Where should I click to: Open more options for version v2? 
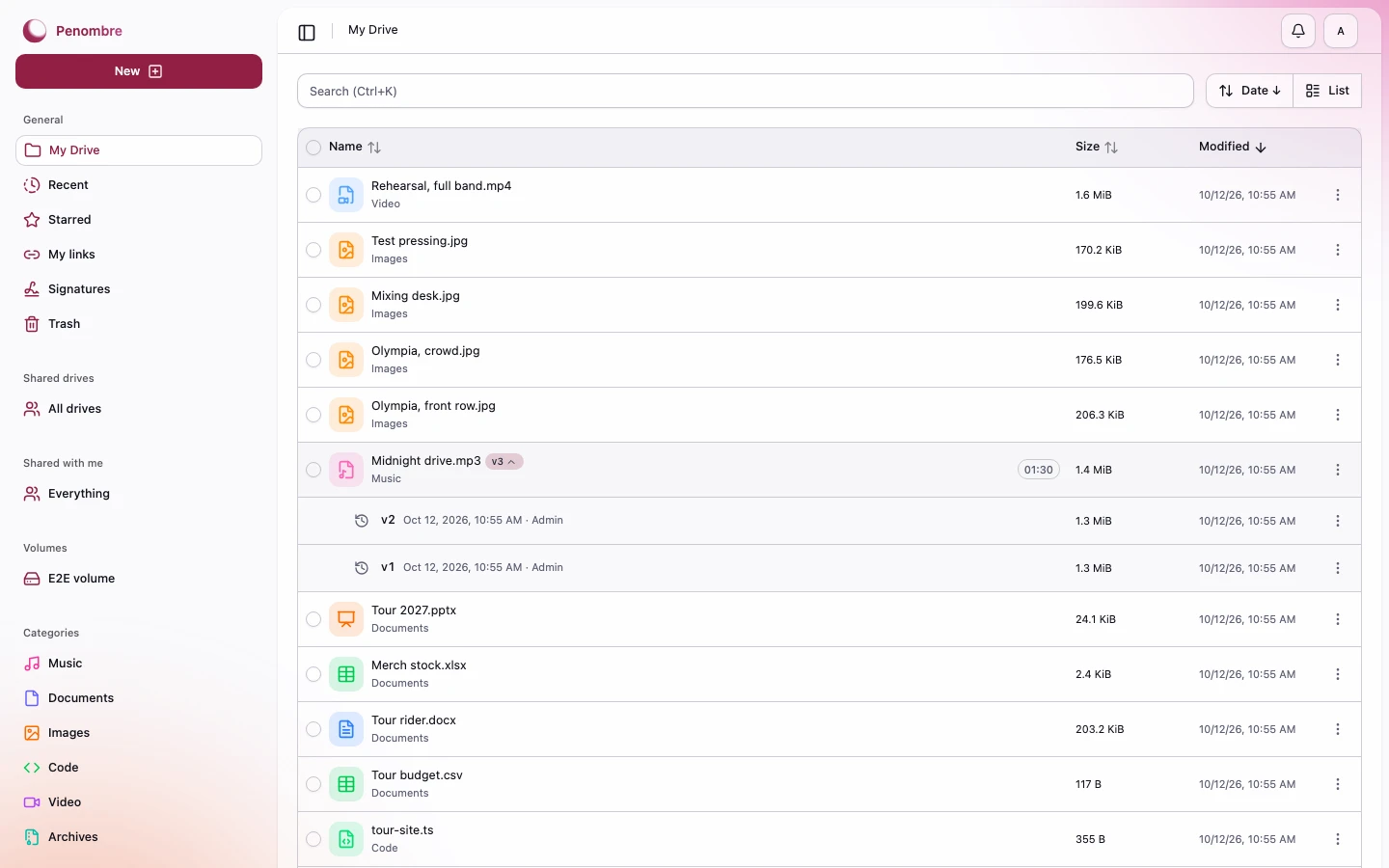click(1338, 521)
